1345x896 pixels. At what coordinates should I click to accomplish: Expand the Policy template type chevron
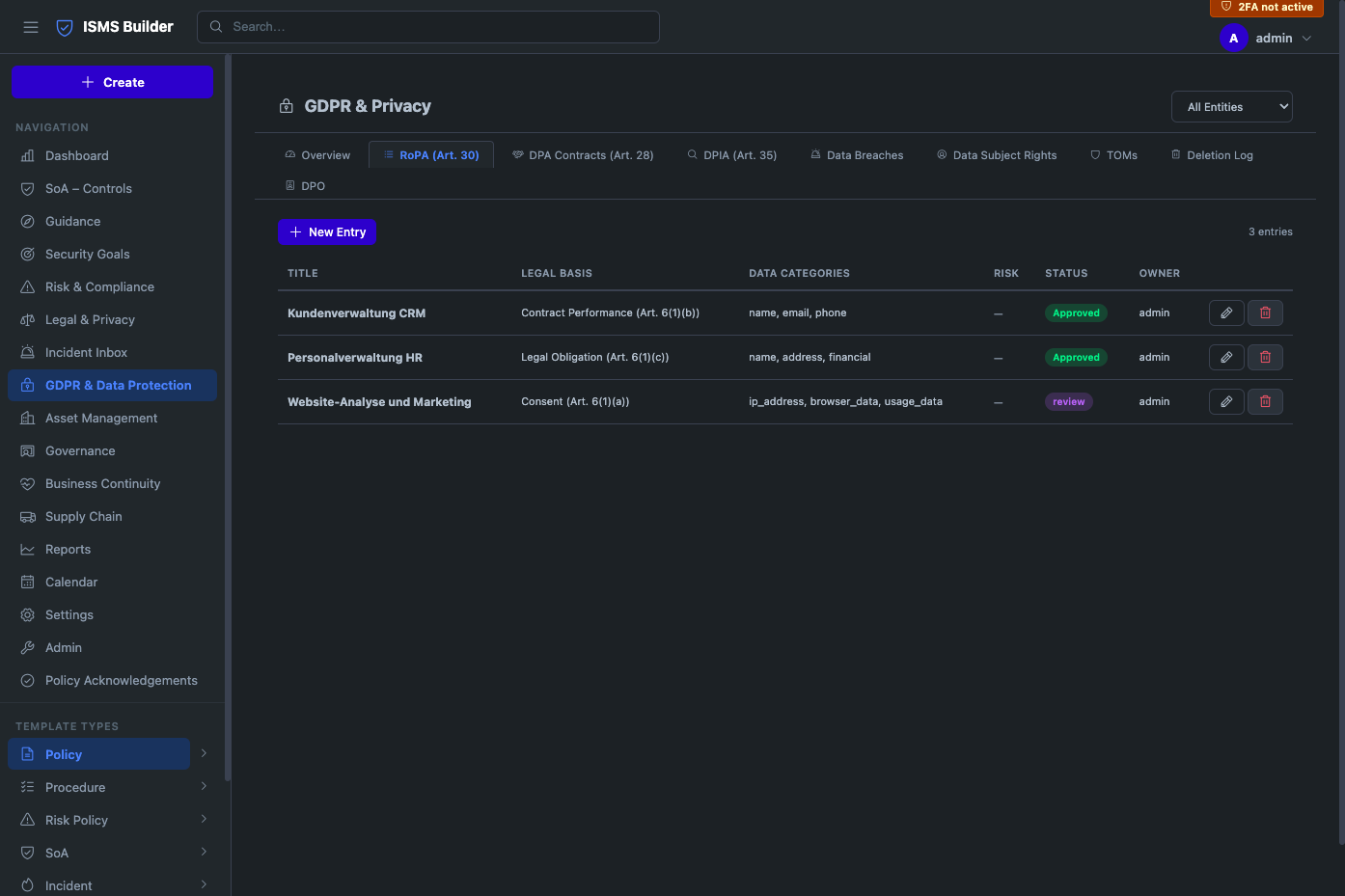pyautogui.click(x=204, y=753)
